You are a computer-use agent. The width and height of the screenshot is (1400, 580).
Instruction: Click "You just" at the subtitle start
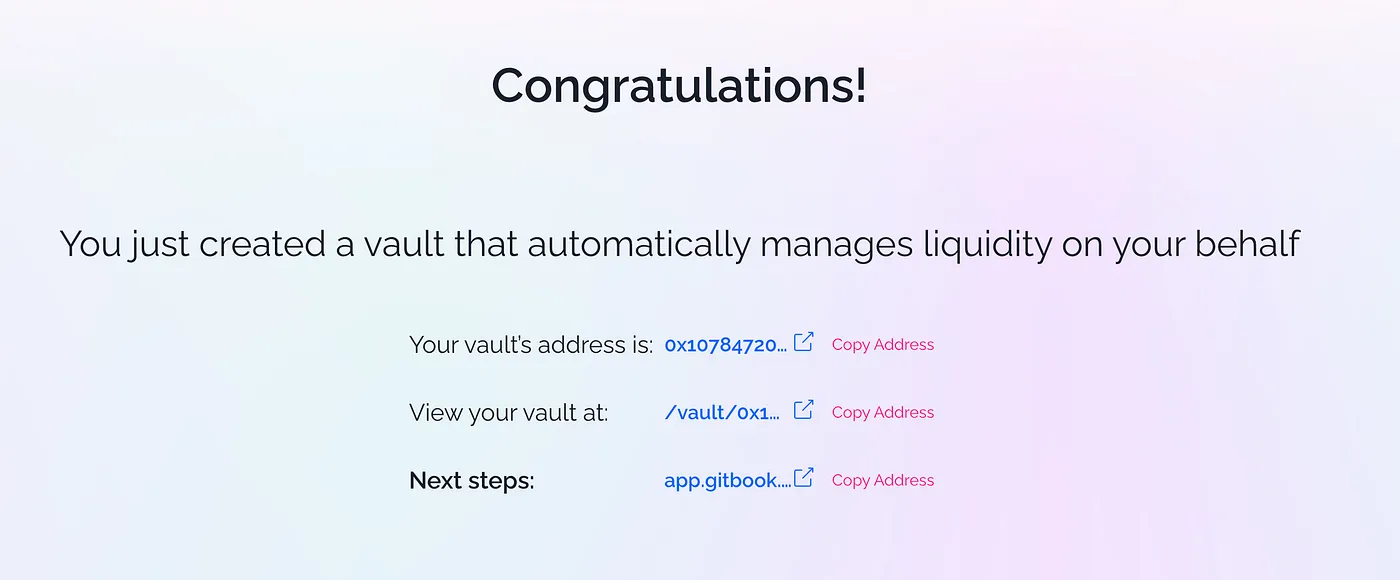(x=124, y=244)
